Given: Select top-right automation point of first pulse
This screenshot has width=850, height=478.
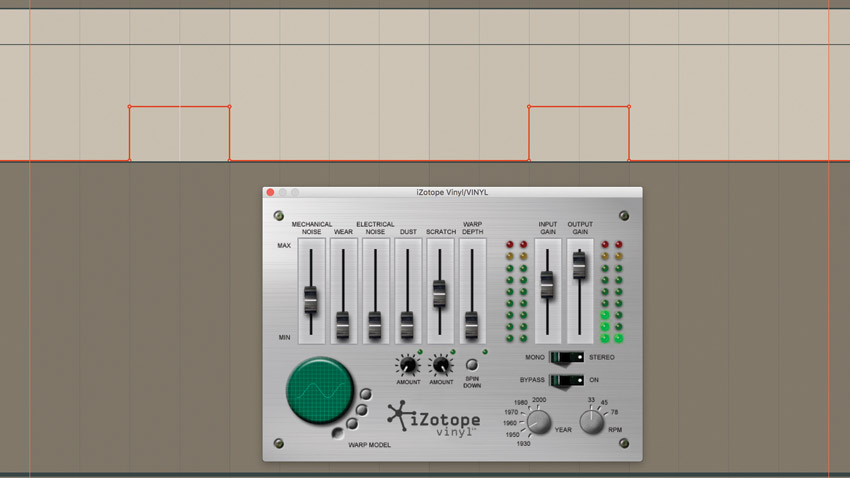Looking at the screenshot, I should tap(229, 107).
